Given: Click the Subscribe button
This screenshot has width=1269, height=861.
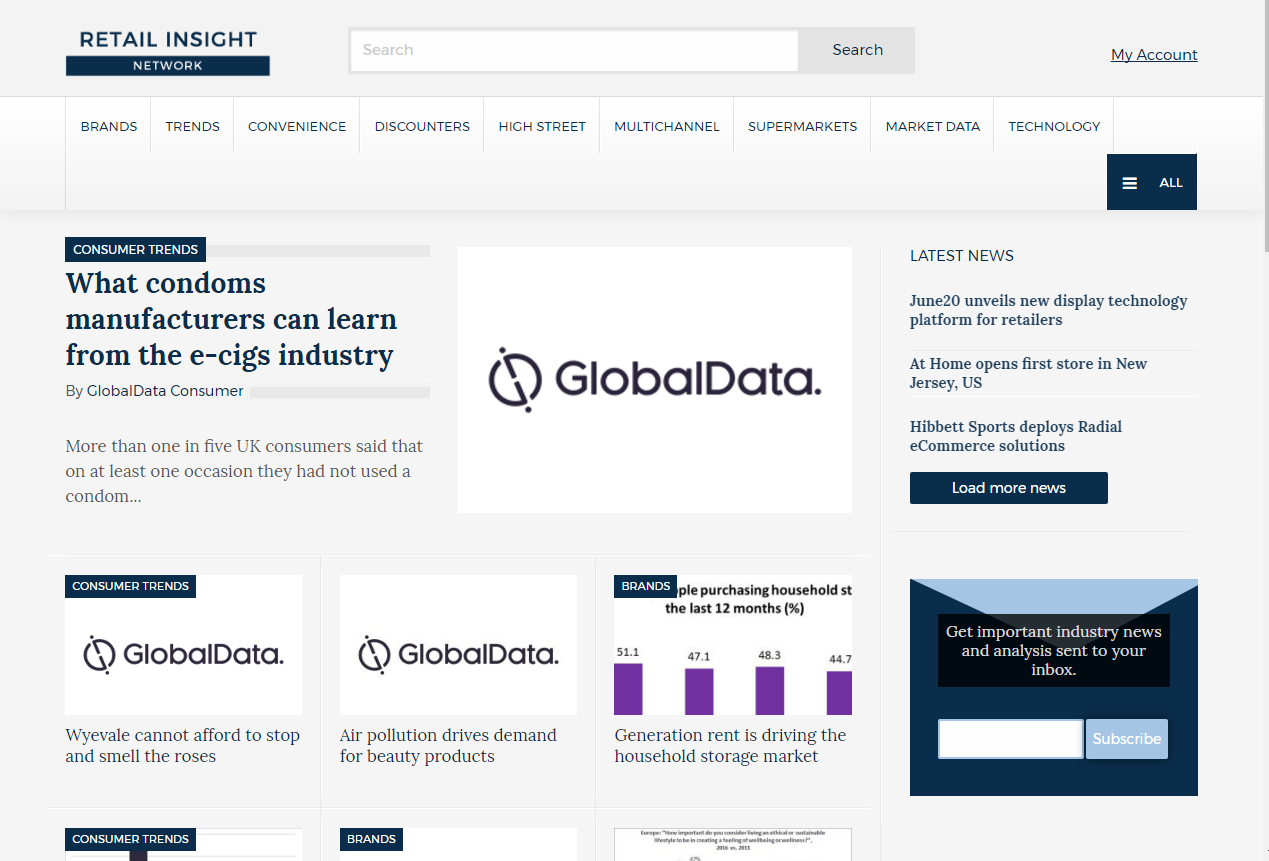Looking at the screenshot, I should point(1126,739).
